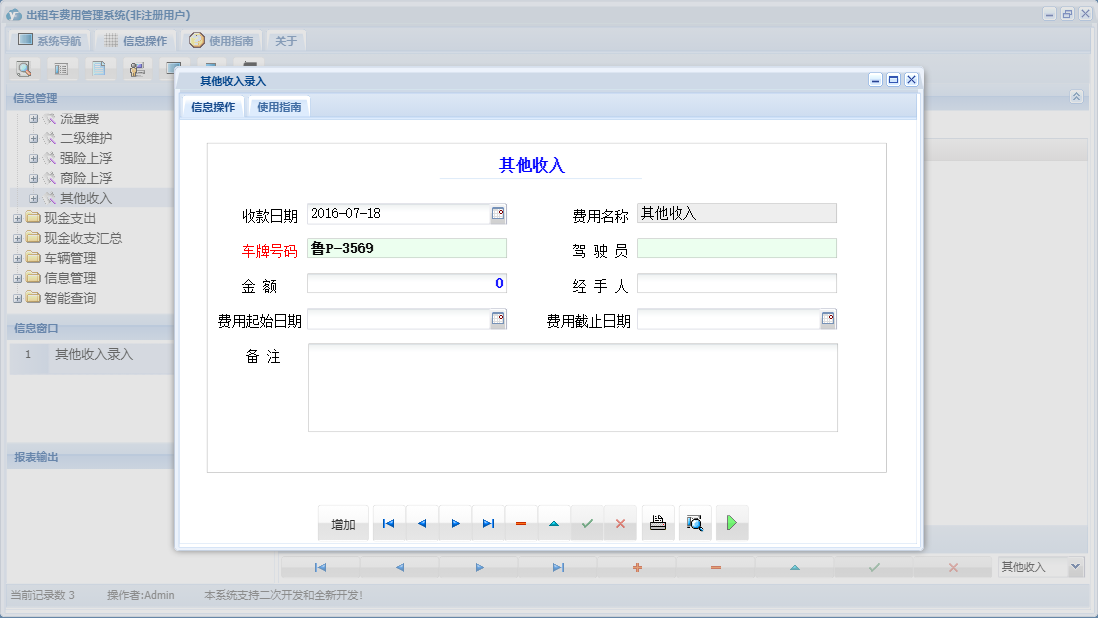Select the magnifier search icon in the toolbar
Screen dimensions: 1098x618
click(24, 68)
